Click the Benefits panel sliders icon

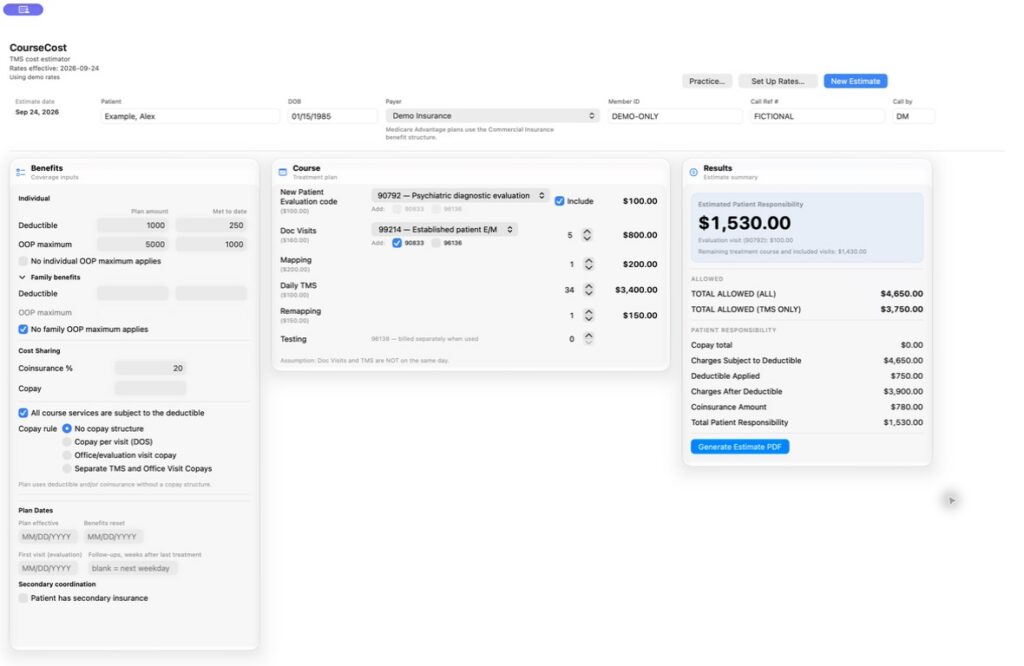pos(20,172)
